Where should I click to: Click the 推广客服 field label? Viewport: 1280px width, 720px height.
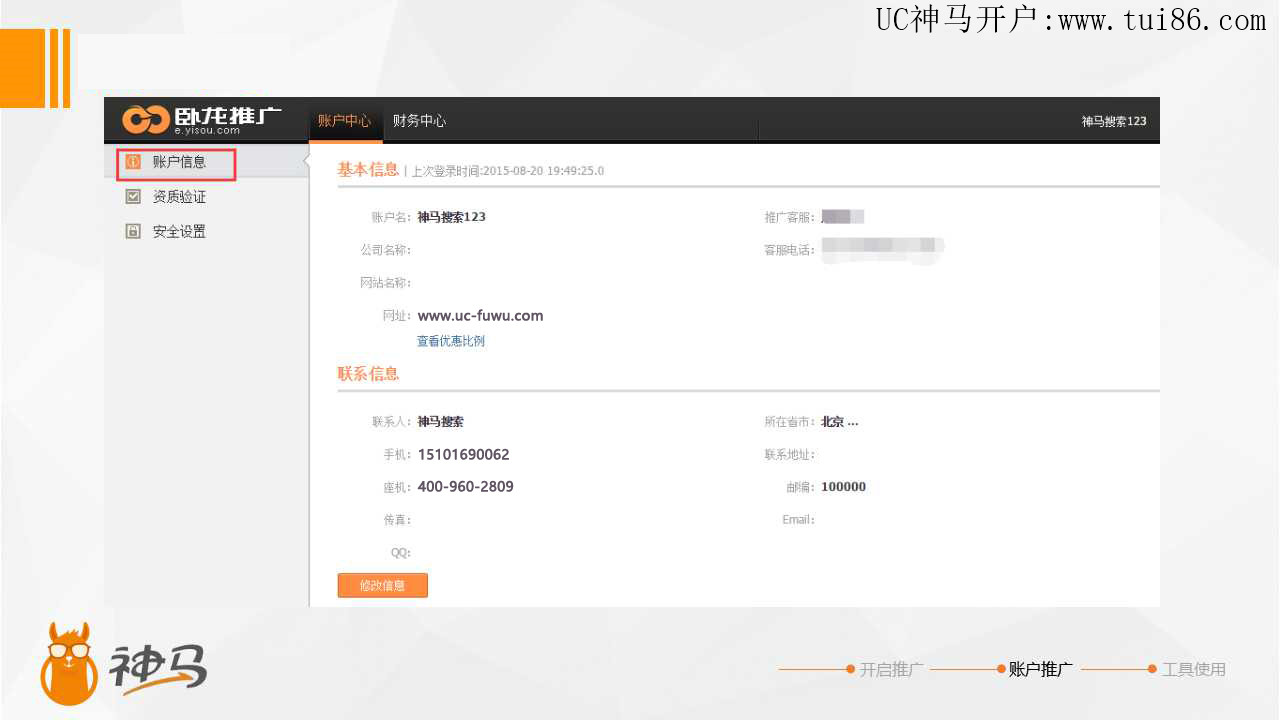[x=790, y=217]
